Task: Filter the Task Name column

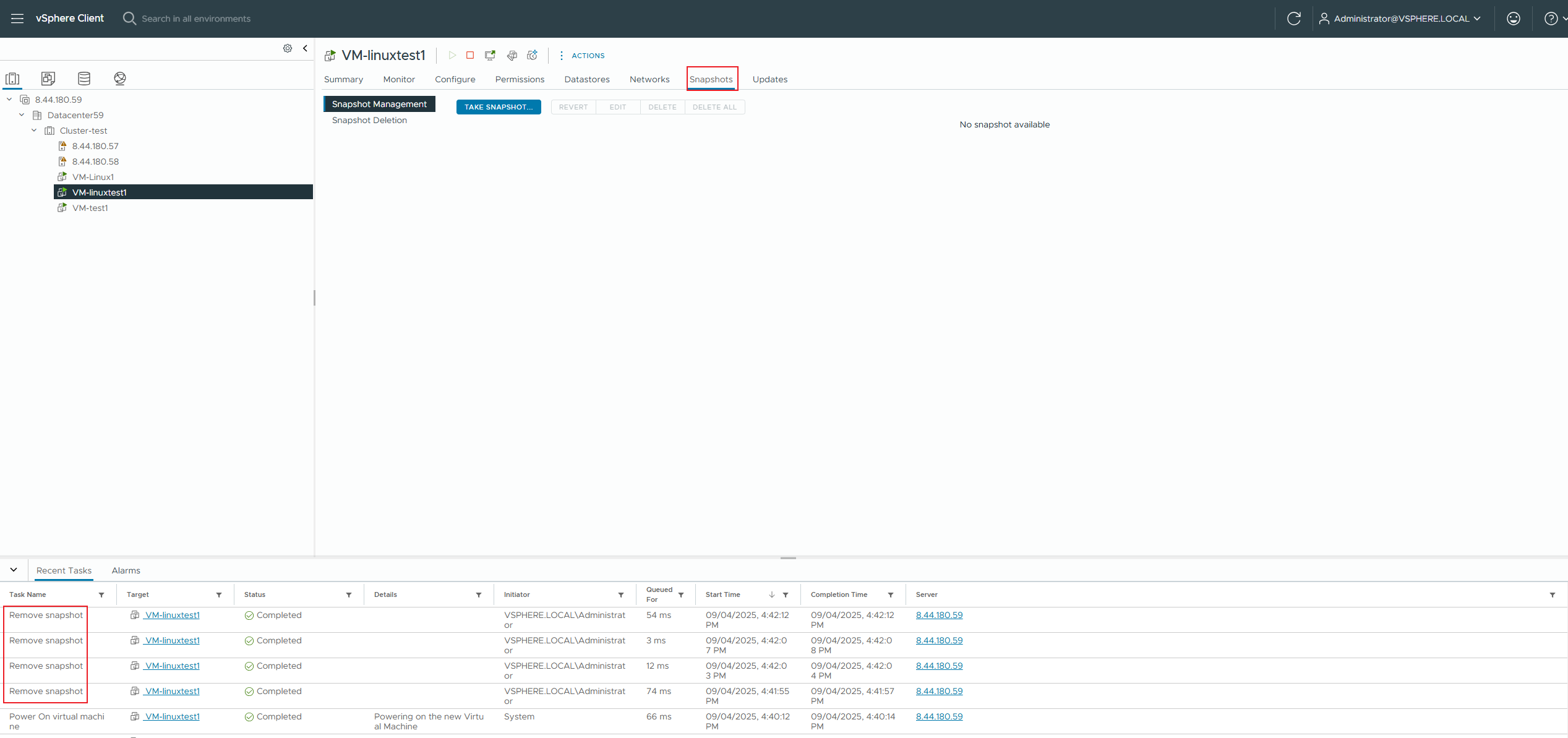Action: point(101,595)
